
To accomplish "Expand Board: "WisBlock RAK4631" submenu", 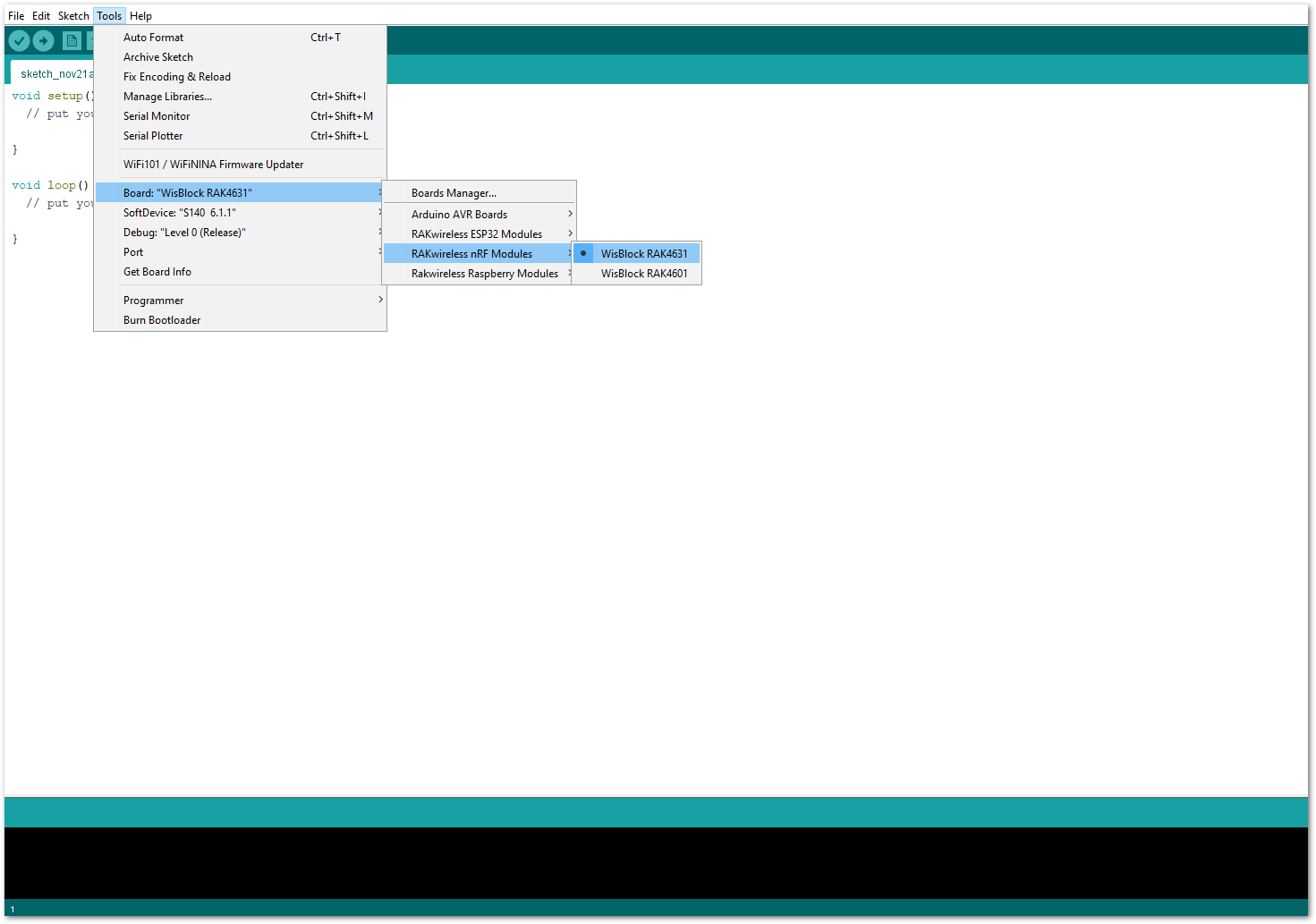I will [x=240, y=193].
